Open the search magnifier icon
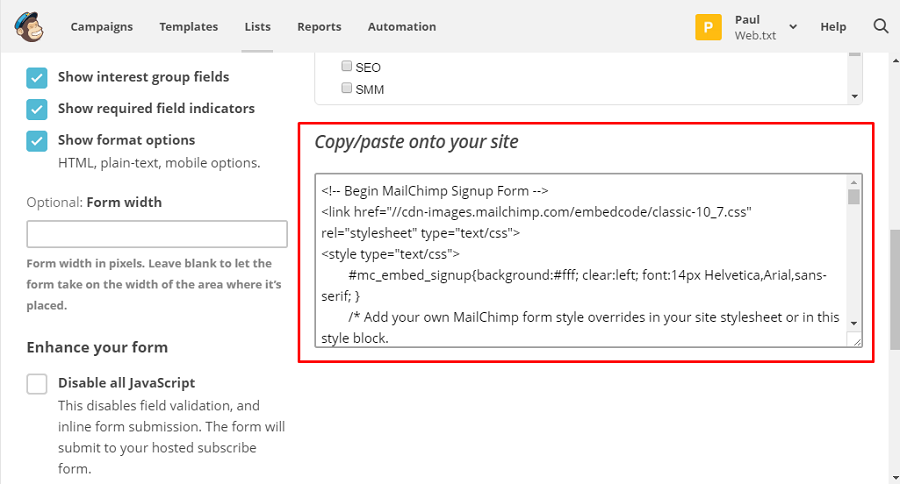900x484 pixels. (x=880, y=26)
